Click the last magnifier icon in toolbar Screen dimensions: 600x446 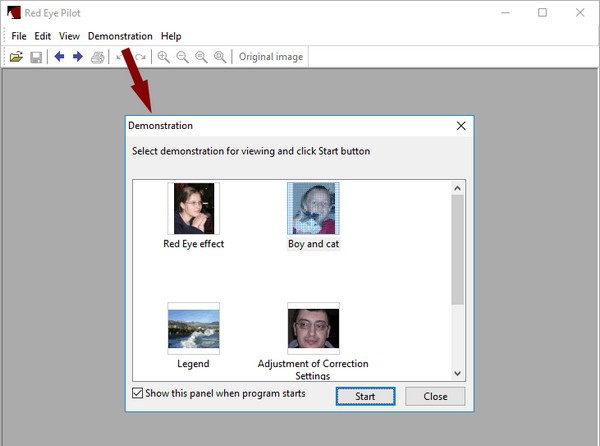(220, 57)
